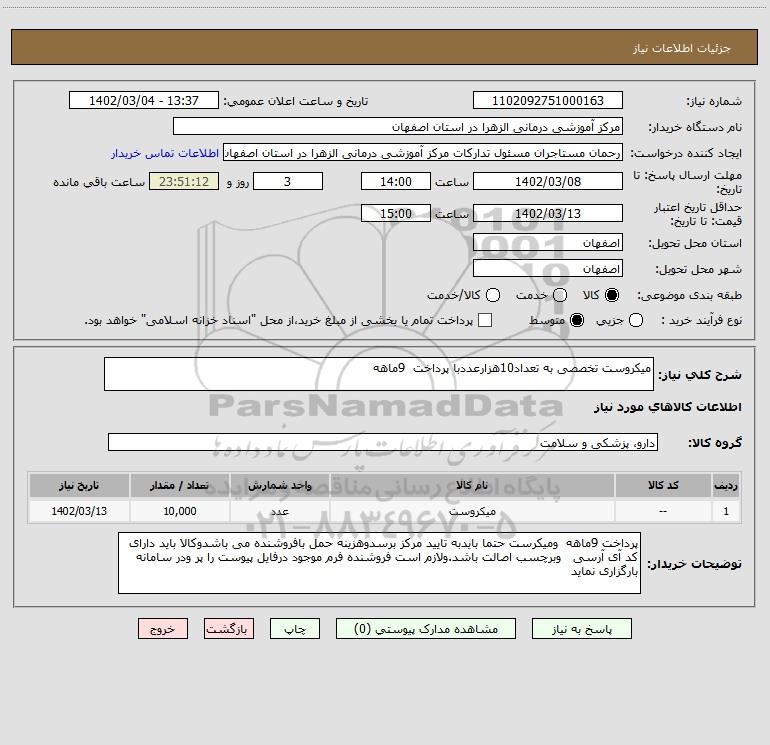
Task: Click the طبقه بندی موضوعی label
Action: click(689, 295)
